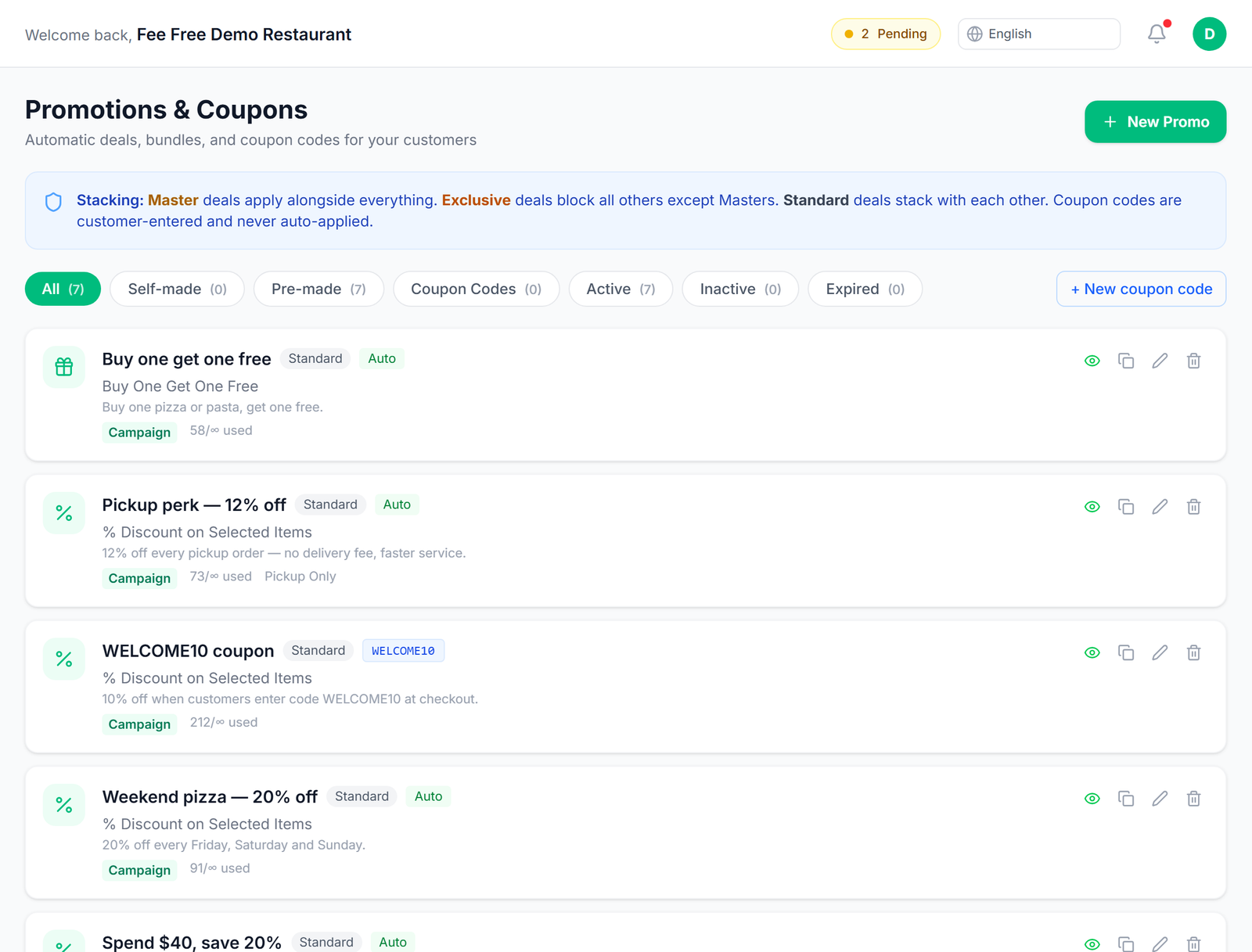Duplicate the WELCOME10 coupon
The width and height of the screenshot is (1252, 952).
point(1126,652)
